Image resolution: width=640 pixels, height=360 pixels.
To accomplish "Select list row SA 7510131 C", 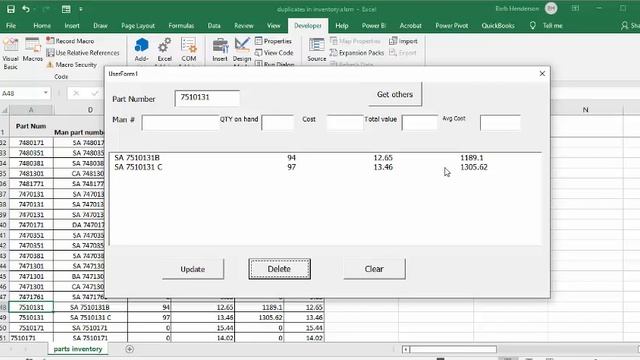I will [x=325, y=167].
